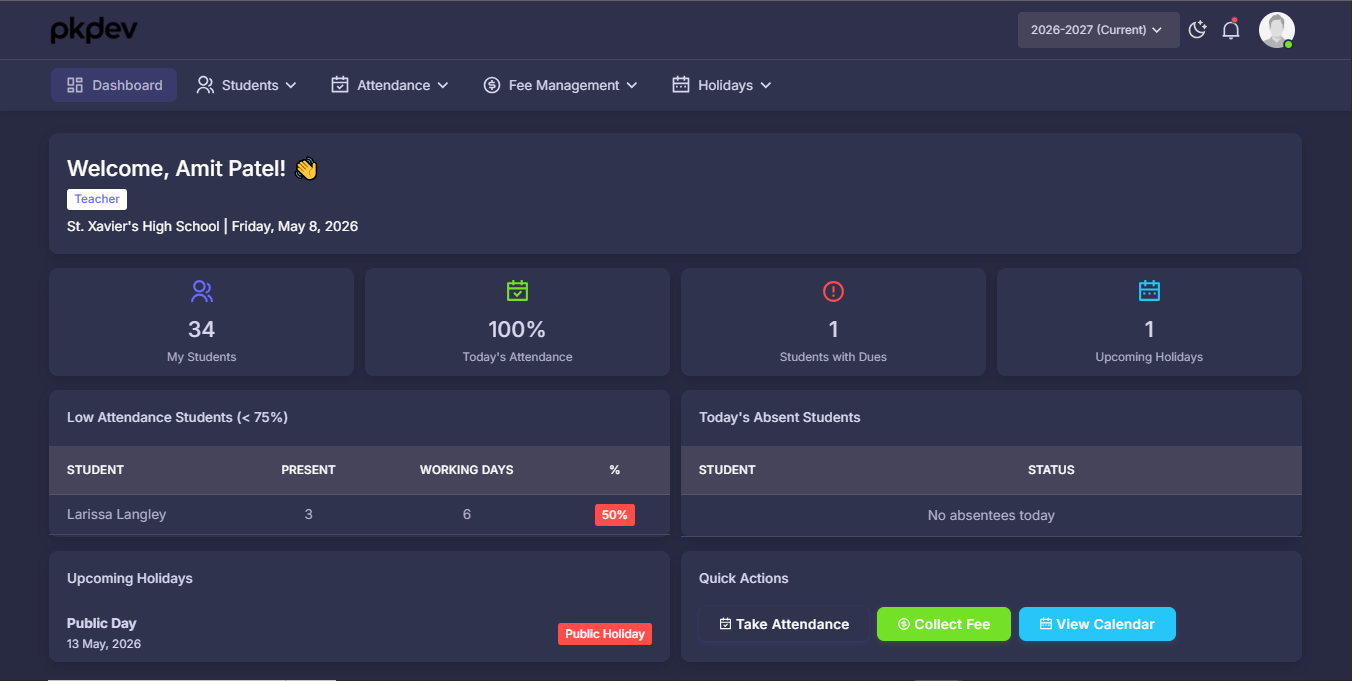Click the Collect Fee button icon
1352x681 pixels.
904,624
